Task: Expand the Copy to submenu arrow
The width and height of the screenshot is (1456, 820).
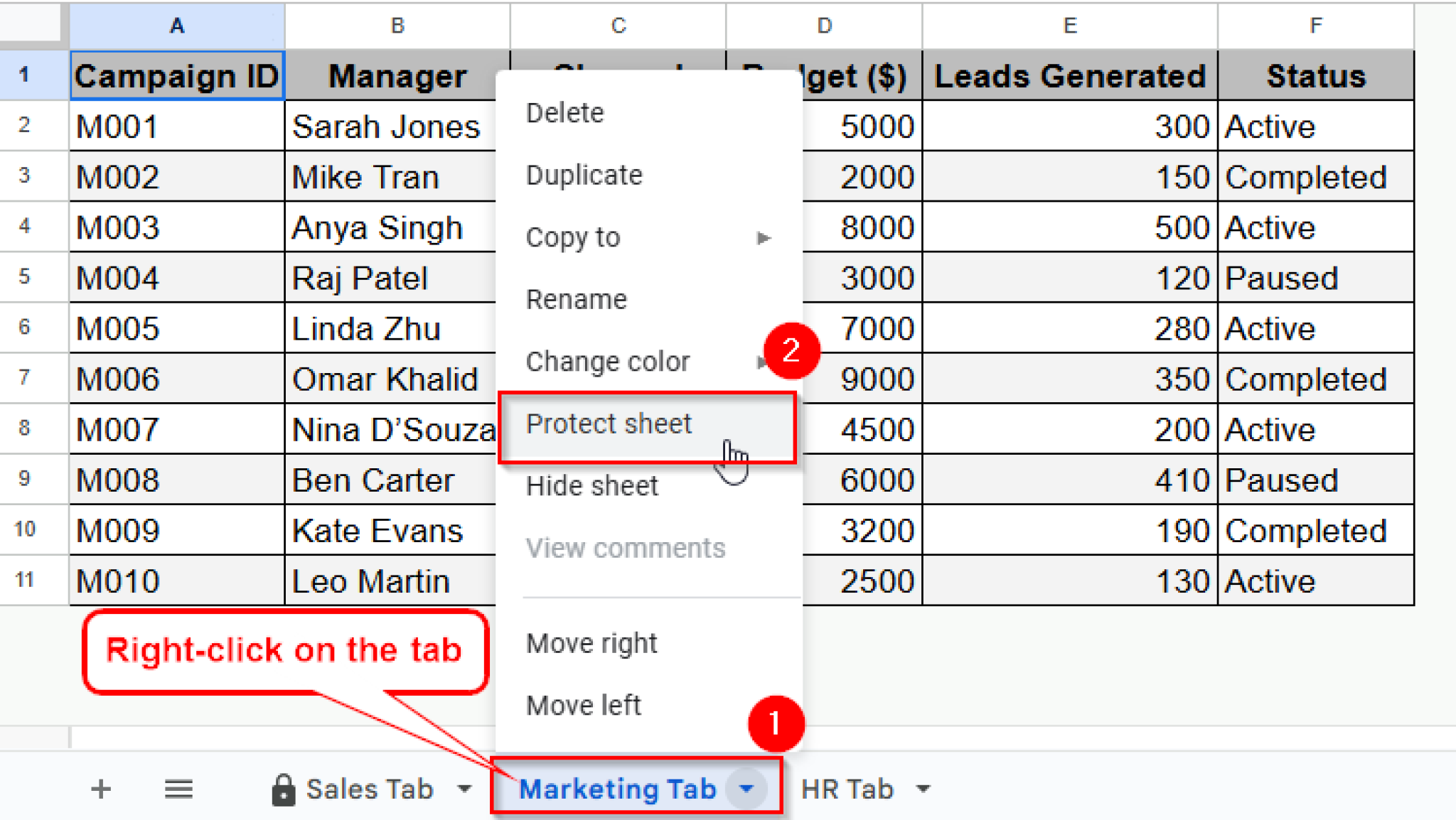Action: click(763, 237)
